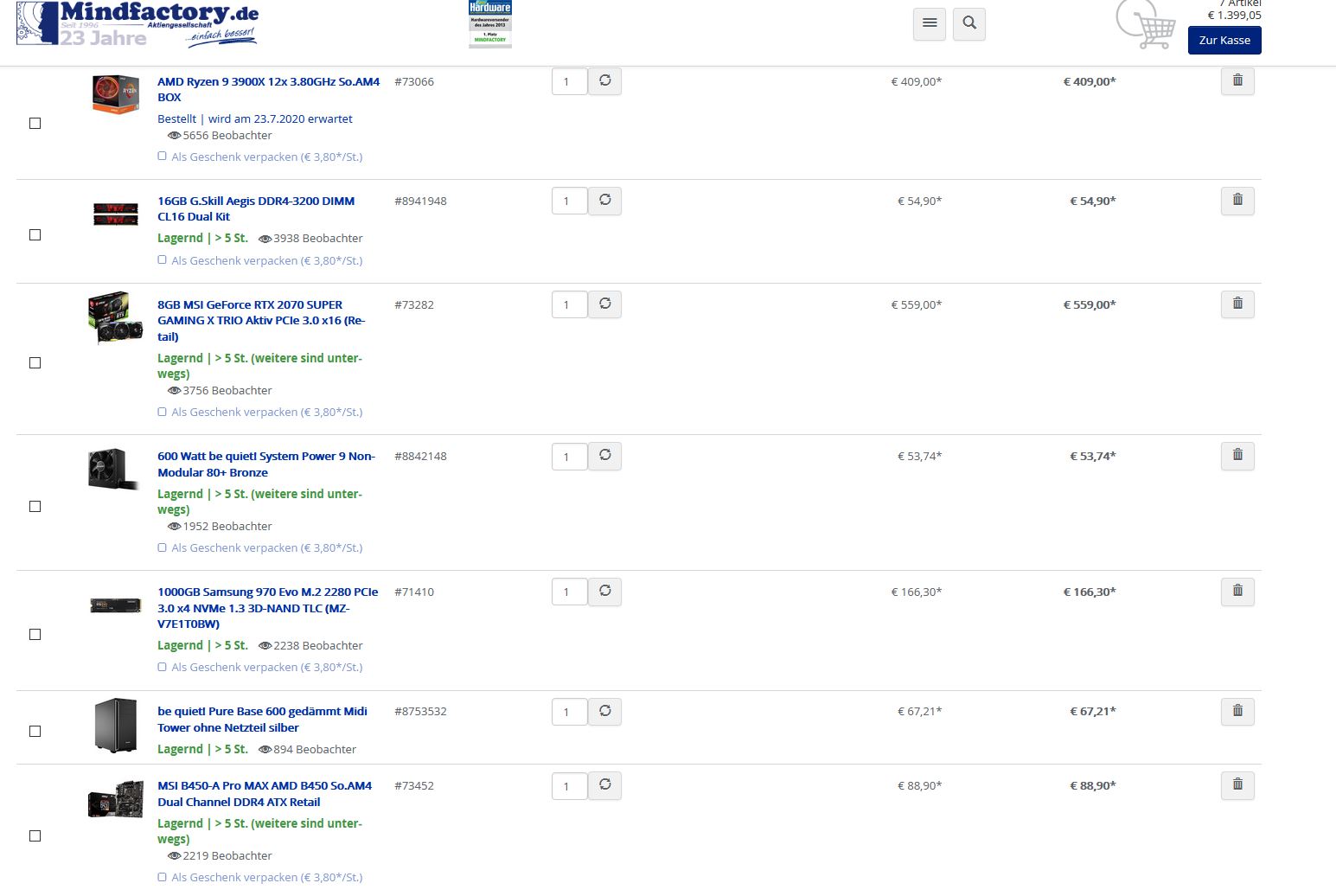Open the search magnifier in header

click(969, 23)
